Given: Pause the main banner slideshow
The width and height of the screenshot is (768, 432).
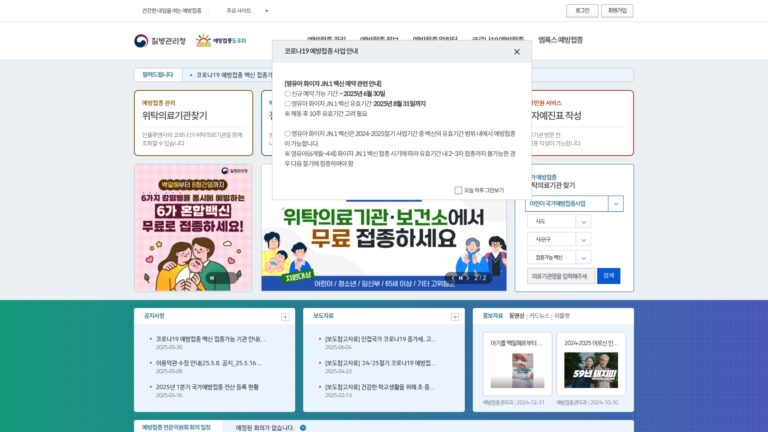Looking at the screenshot, I should [460, 278].
